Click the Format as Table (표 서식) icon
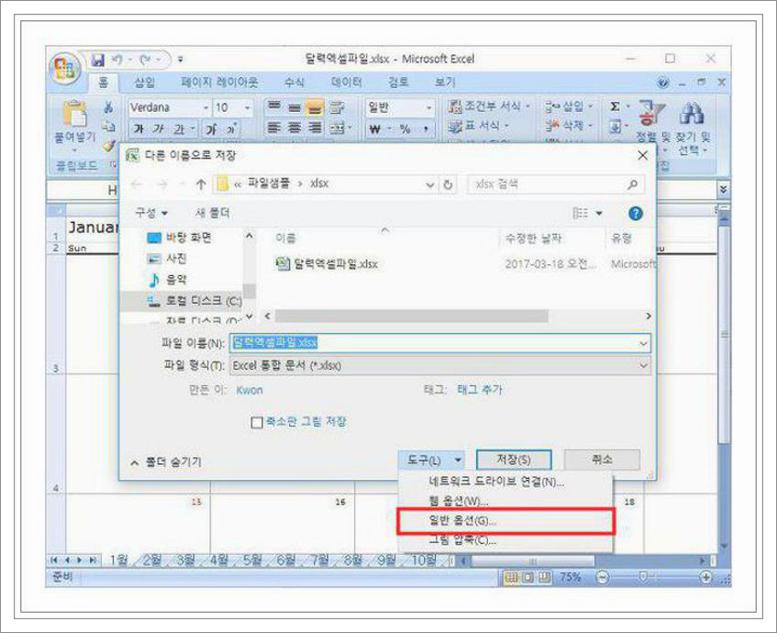The width and height of the screenshot is (777, 633). point(455,126)
